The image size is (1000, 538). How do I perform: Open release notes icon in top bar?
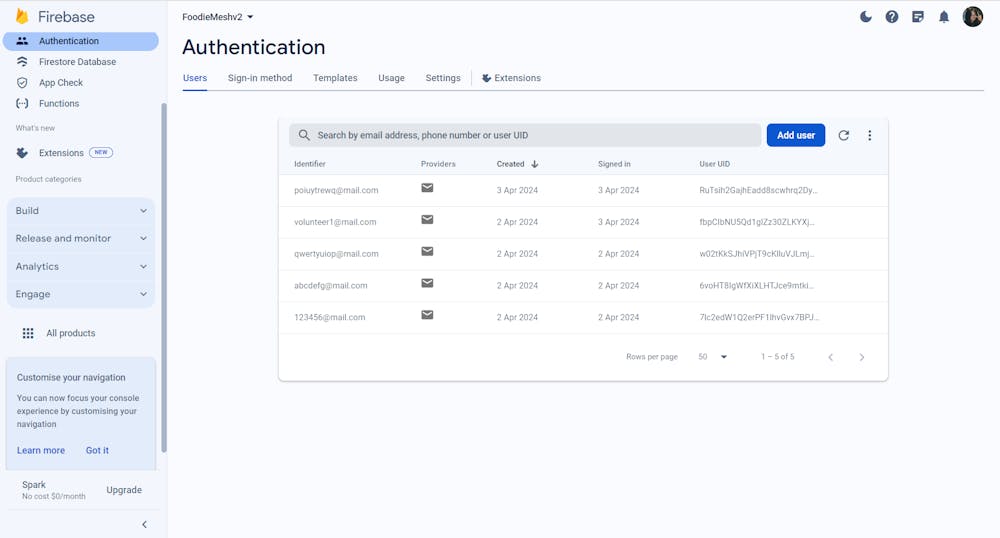tap(918, 17)
